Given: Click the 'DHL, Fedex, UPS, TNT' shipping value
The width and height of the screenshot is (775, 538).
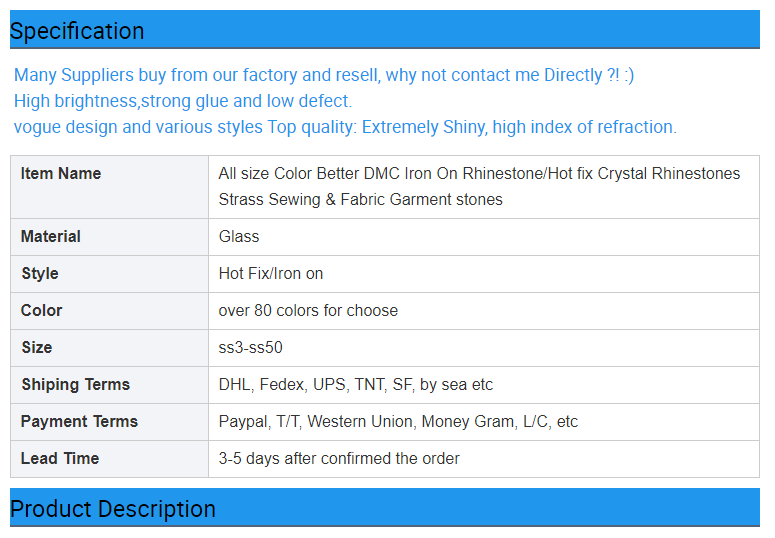Looking at the screenshot, I should pos(356,385).
